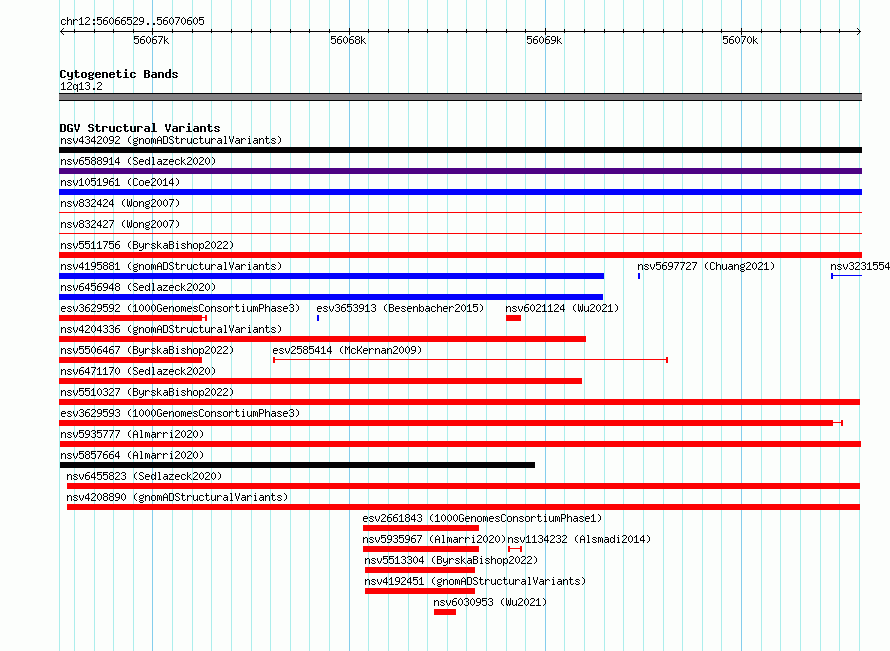
Task: Select nsv6456948 (Sedlazeck2020) variant label
Action: coord(138,287)
